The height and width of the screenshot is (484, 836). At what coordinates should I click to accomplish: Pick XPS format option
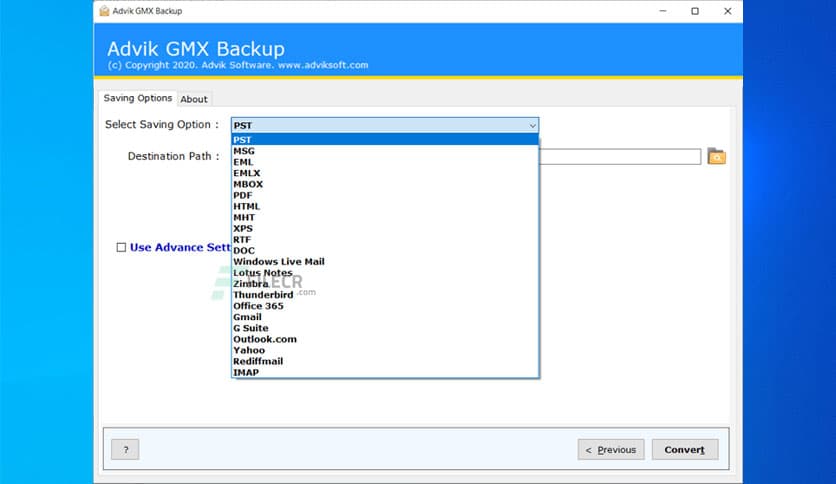(x=385, y=228)
